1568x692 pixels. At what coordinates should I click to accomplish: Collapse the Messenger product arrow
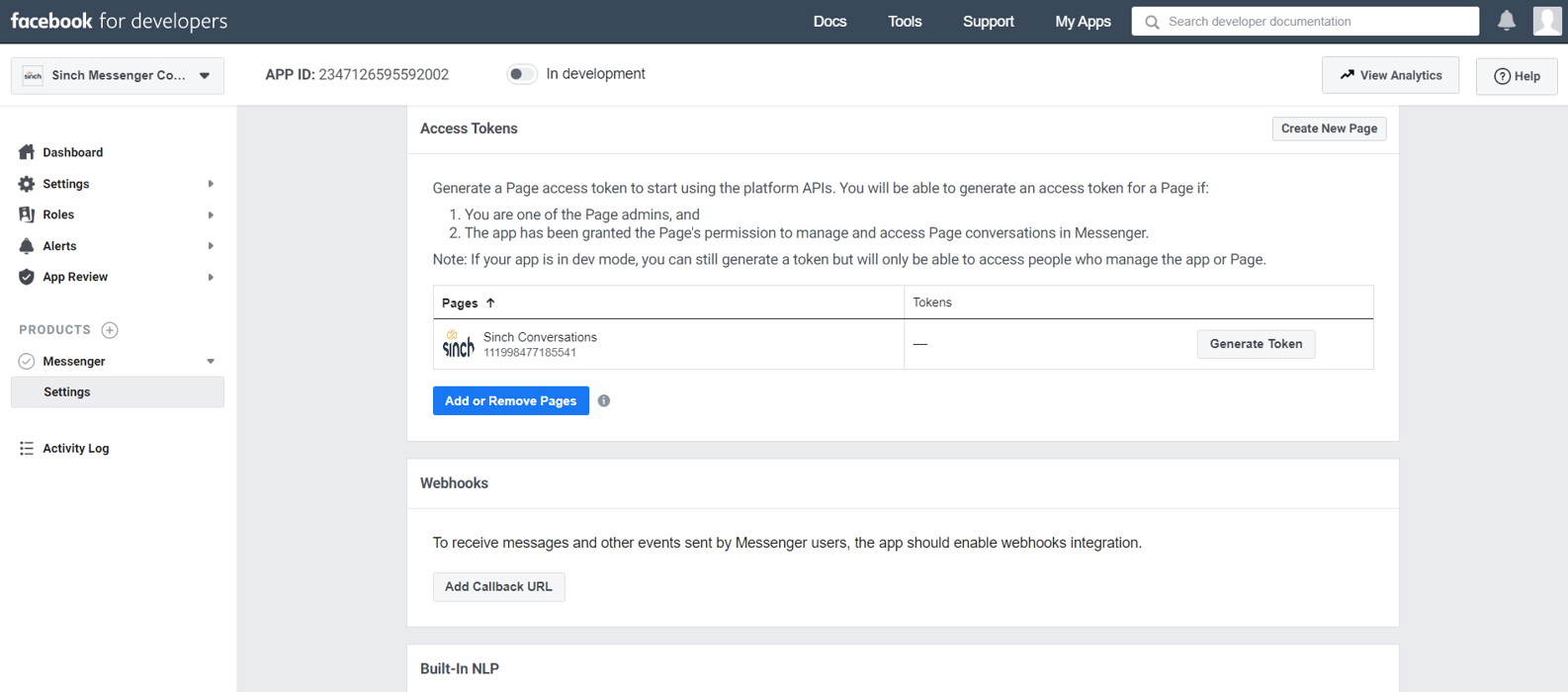(211, 362)
